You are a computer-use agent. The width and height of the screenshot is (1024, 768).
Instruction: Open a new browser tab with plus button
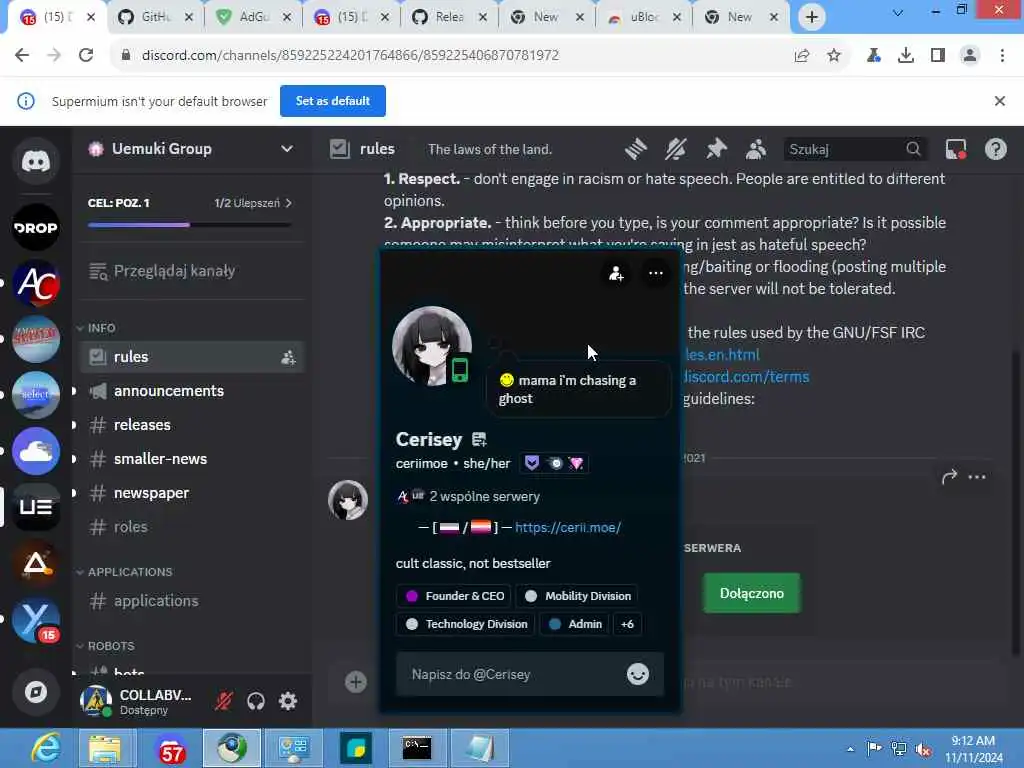click(x=811, y=17)
